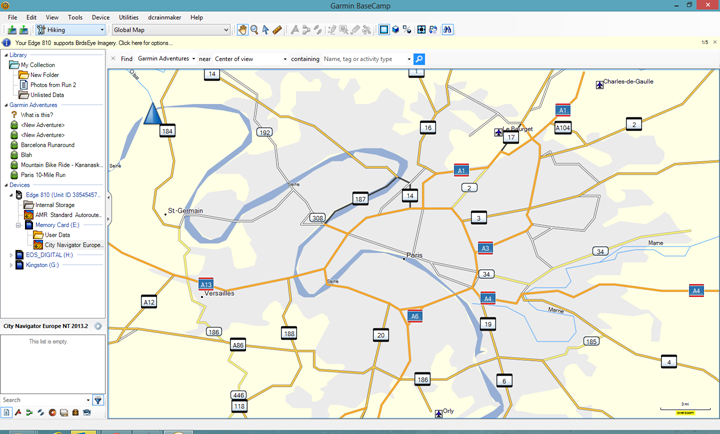Image resolution: width=720 pixels, height=434 pixels.
Task: Dismiss the BirdsEye notification bar
Action: coord(715,42)
